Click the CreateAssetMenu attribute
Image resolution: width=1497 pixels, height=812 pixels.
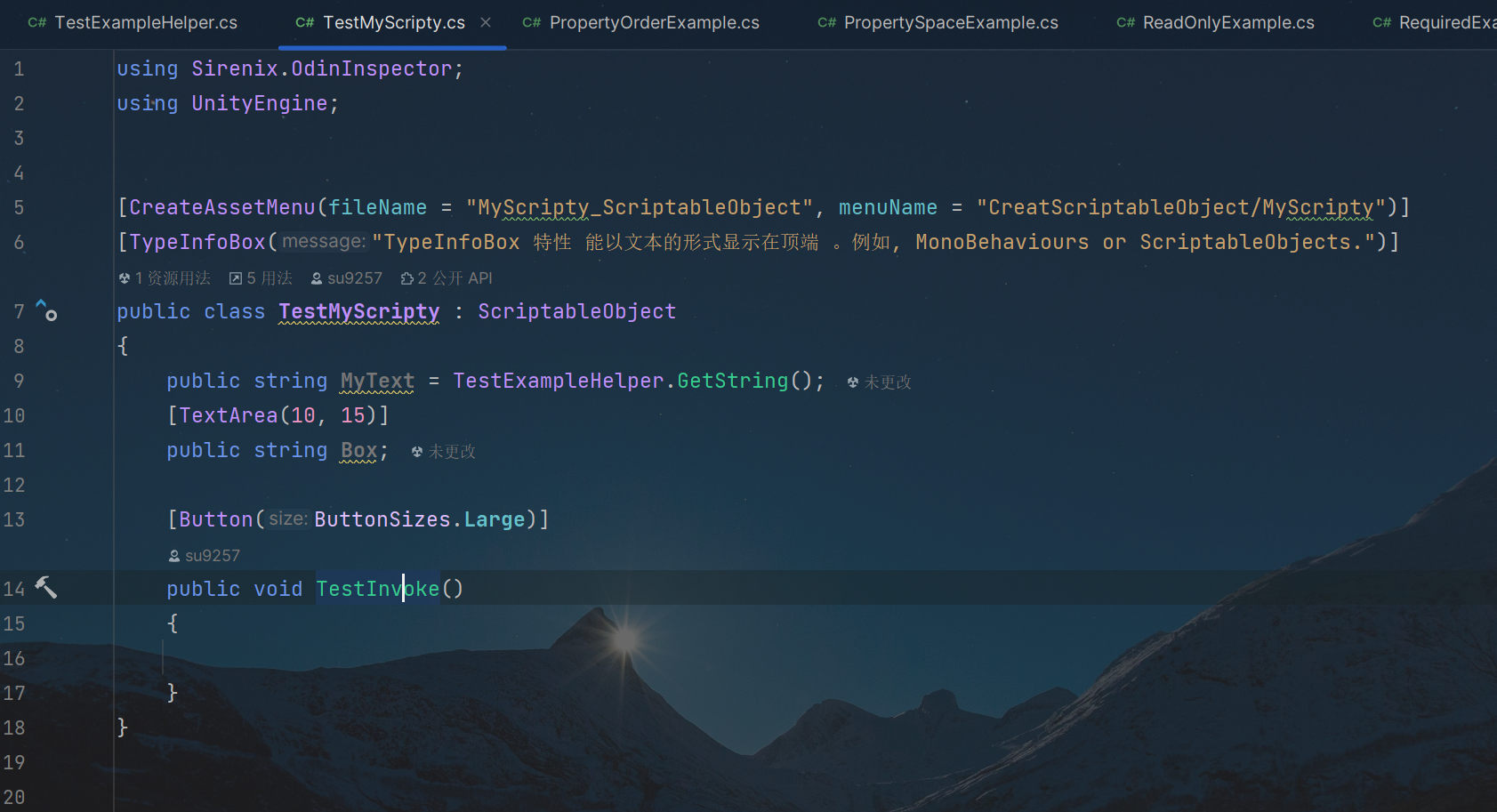[x=222, y=207]
